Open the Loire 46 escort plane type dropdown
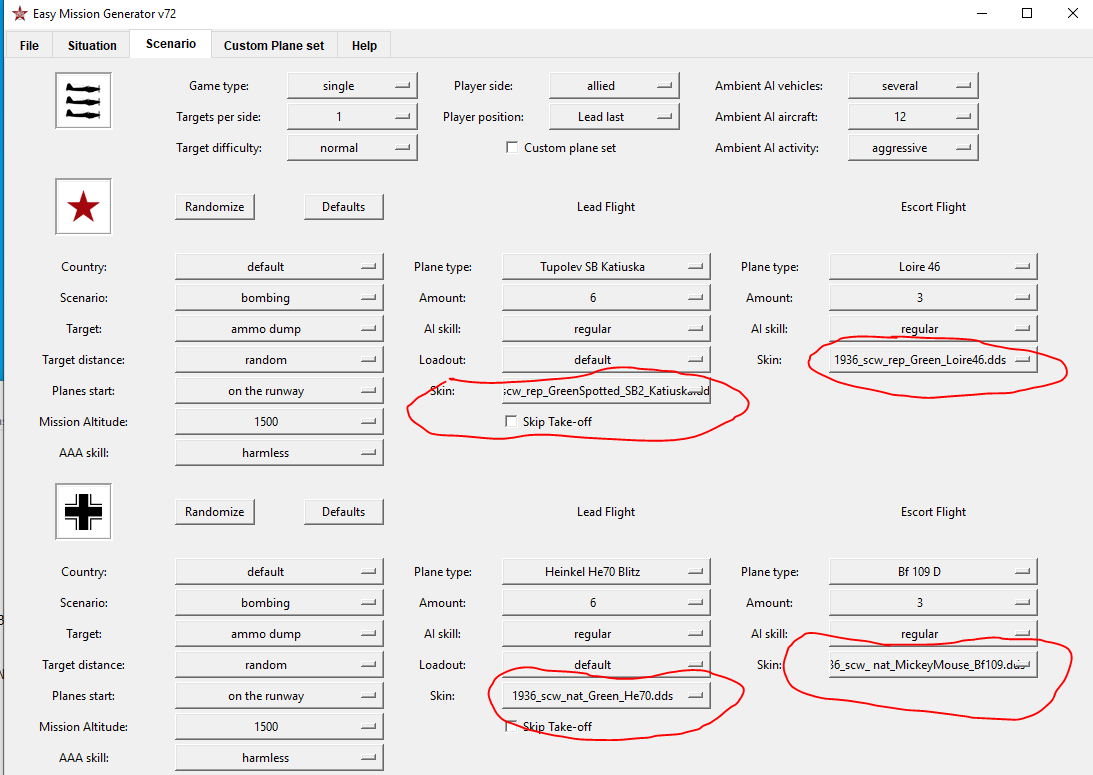Screen dimensions: 1093x775 pos(933,267)
